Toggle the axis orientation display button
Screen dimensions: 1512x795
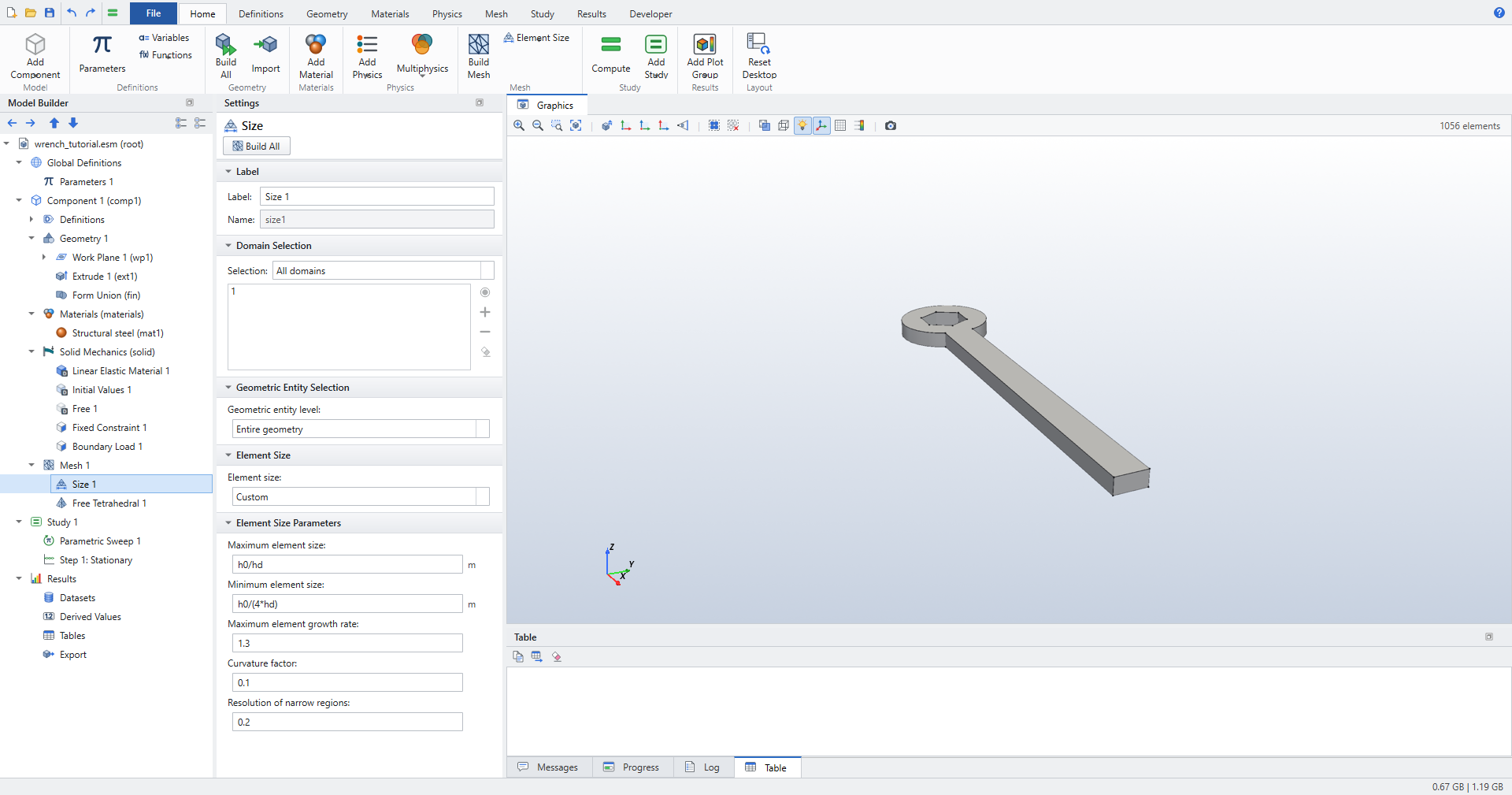click(821, 125)
